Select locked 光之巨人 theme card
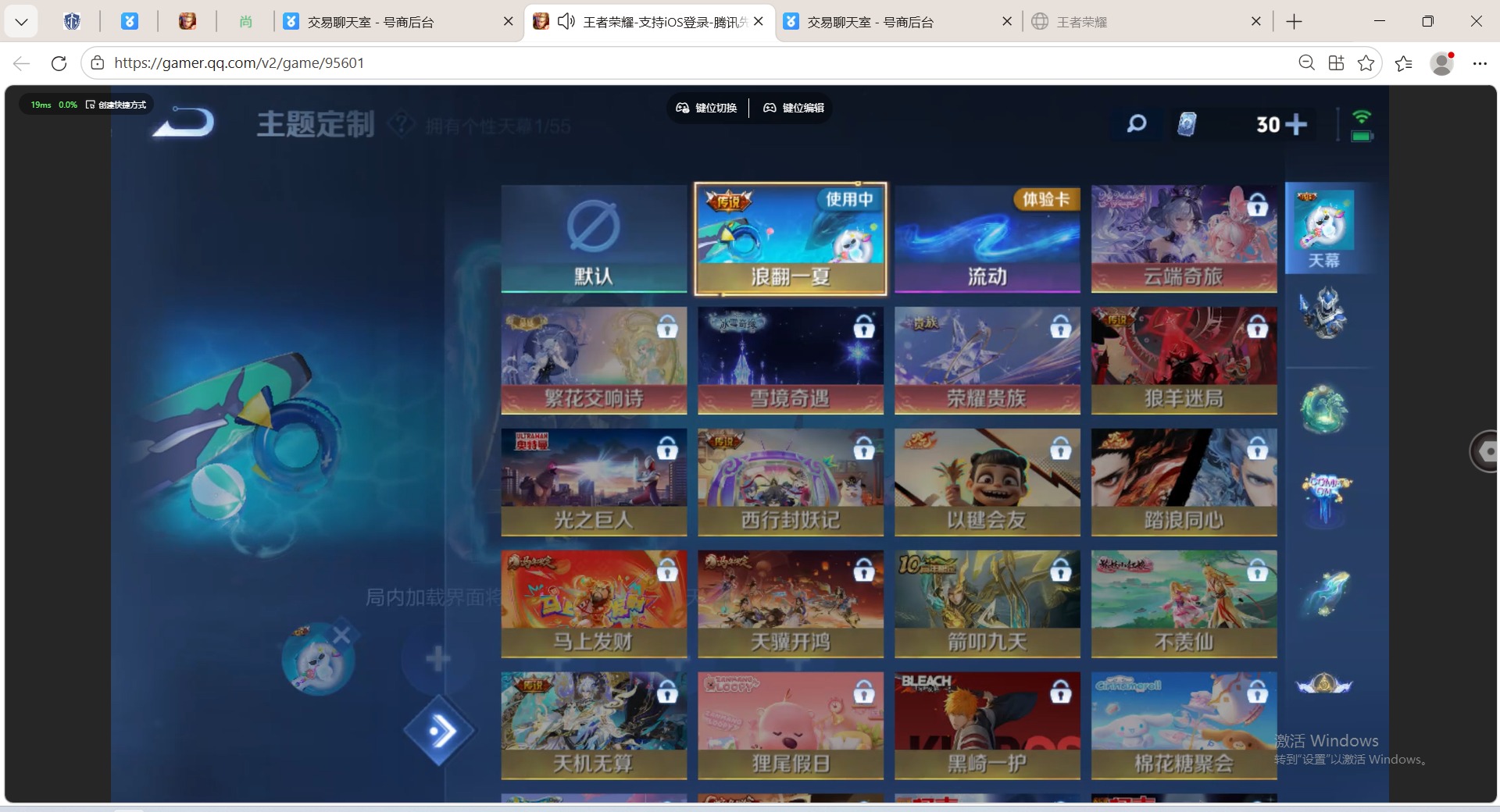 coord(594,482)
